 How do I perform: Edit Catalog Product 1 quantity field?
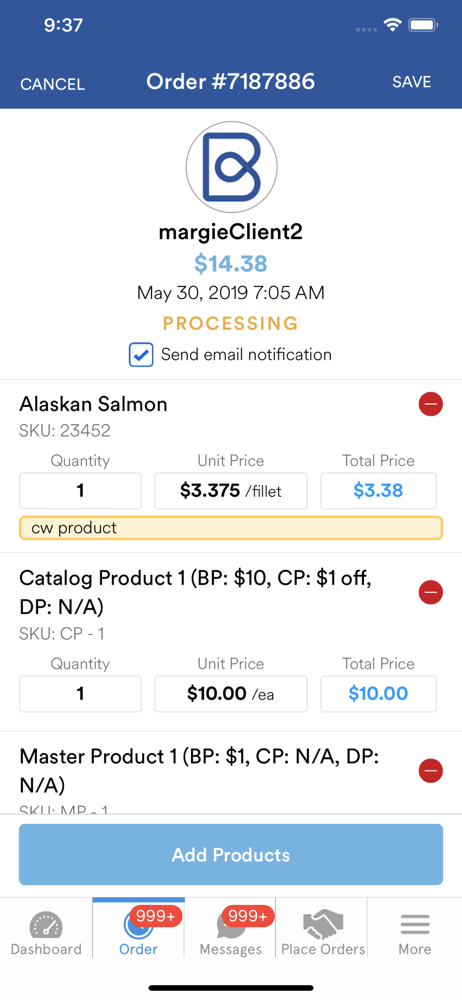pos(80,694)
